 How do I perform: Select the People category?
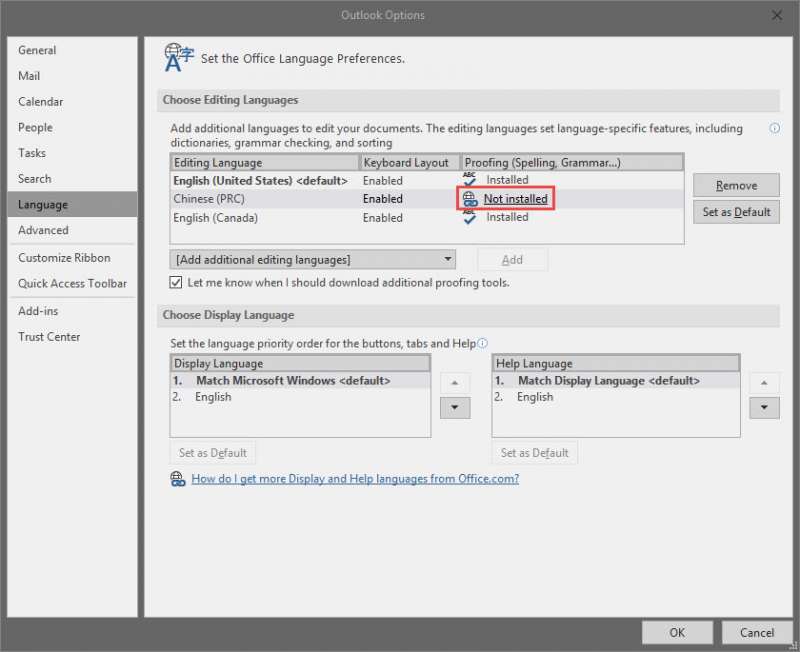pos(72,128)
